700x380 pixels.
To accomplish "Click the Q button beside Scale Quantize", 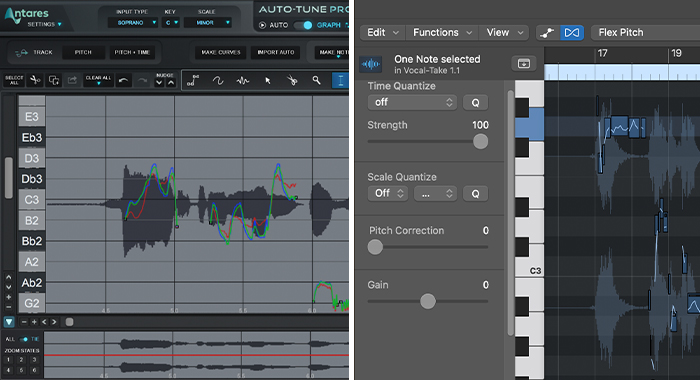I will (x=475, y=193).
